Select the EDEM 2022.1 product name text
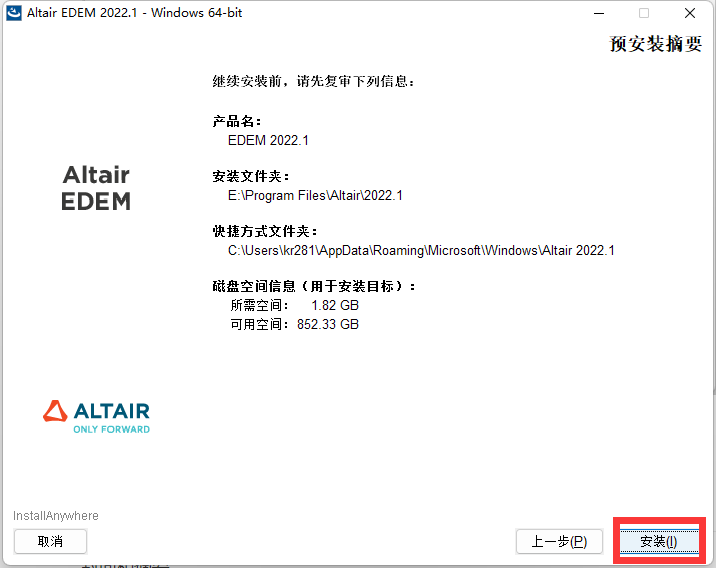The width and height of the screenshot is (716, 568). (268, 140)
